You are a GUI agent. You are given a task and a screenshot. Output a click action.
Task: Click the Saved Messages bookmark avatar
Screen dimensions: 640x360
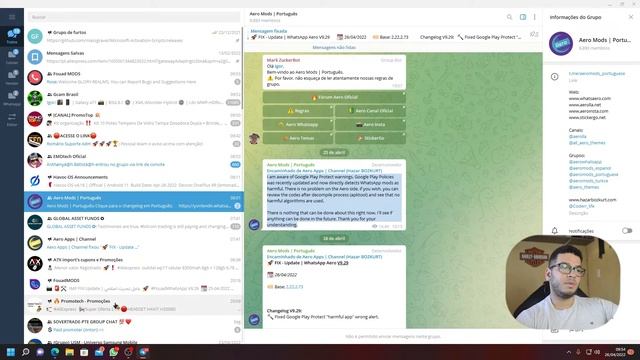pos(35,57)
